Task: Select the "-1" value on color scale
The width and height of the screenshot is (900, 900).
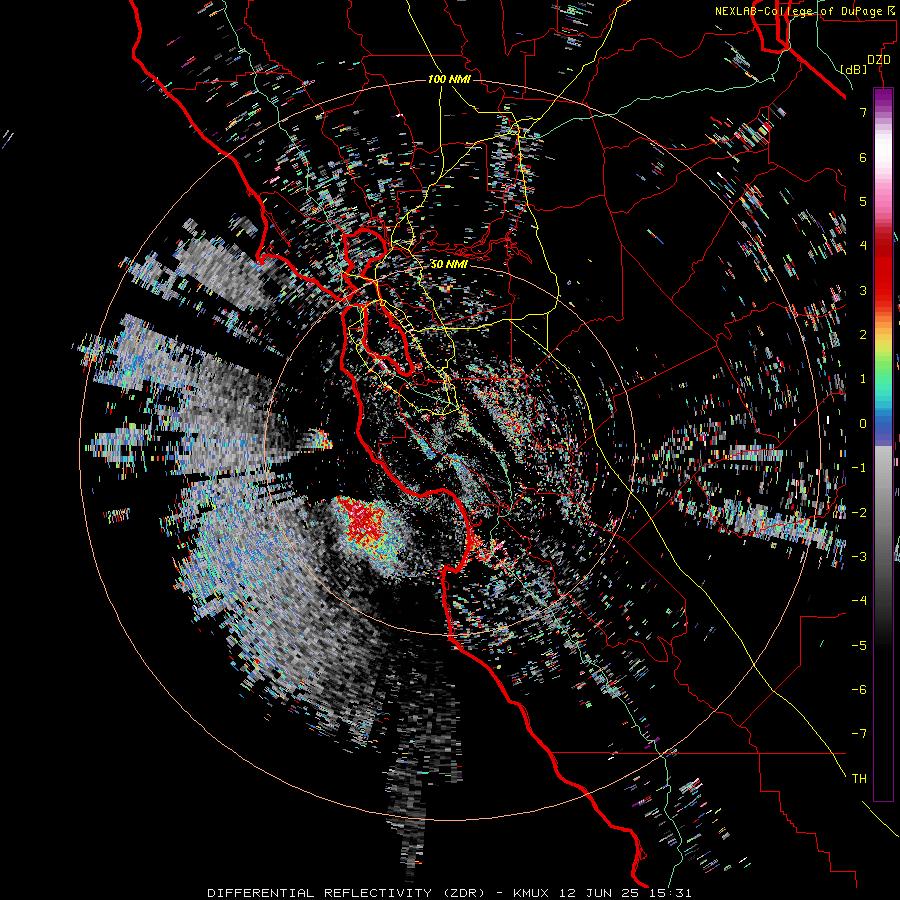Action: tap(859, 468)
